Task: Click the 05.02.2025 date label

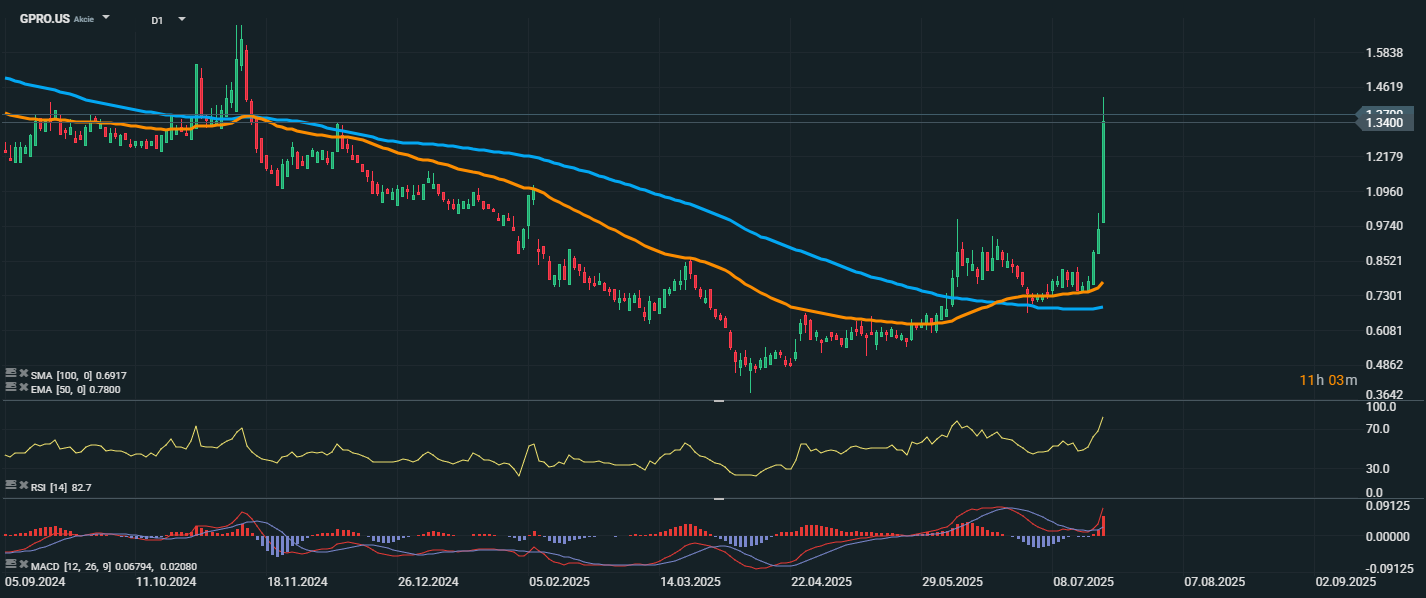Action: coord(560,581)
